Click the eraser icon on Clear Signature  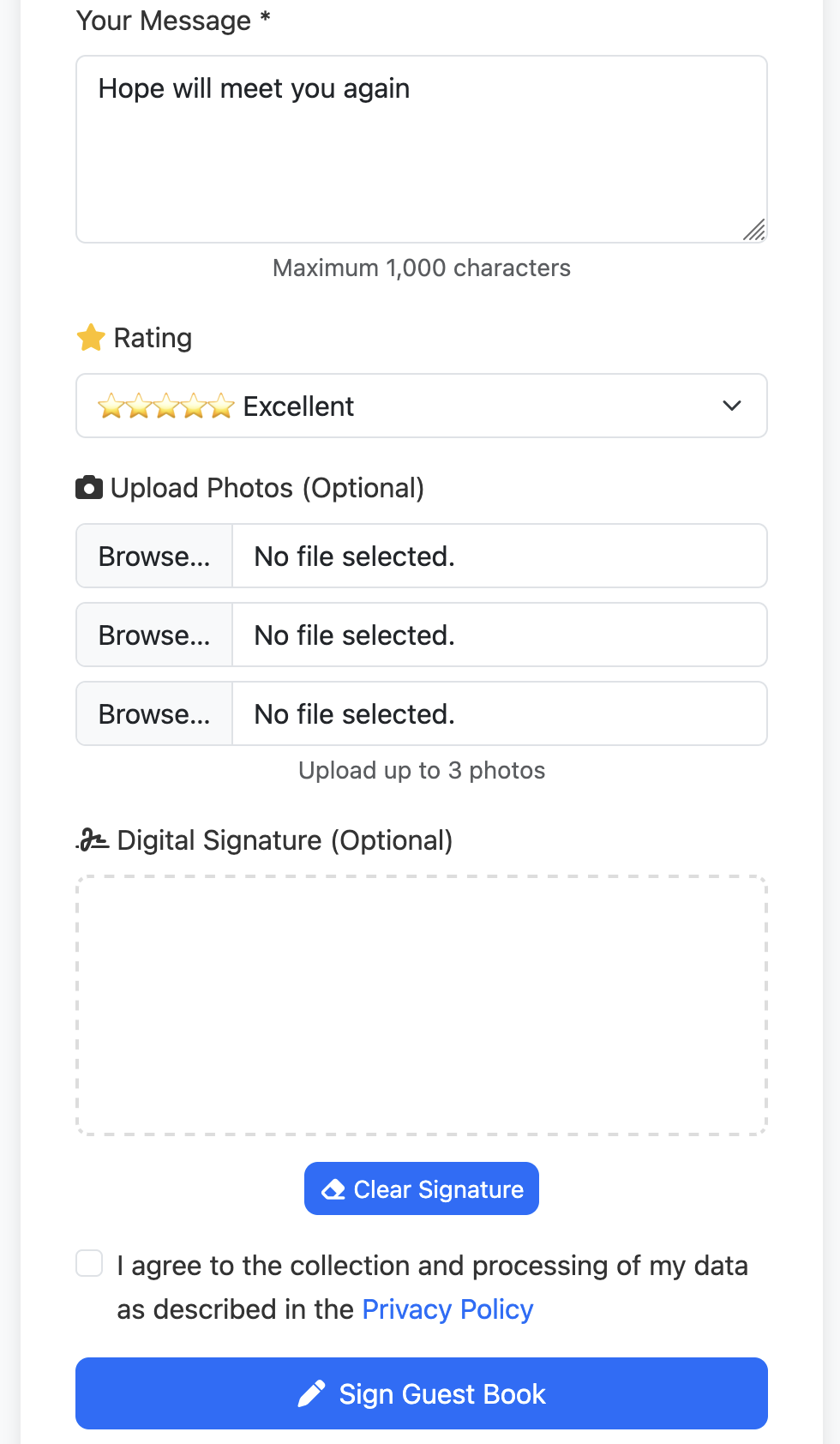[333, 1189]
